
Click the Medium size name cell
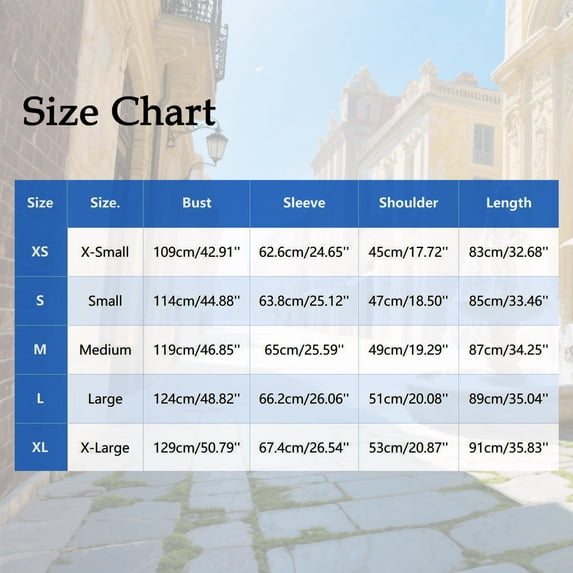point(105,350)
